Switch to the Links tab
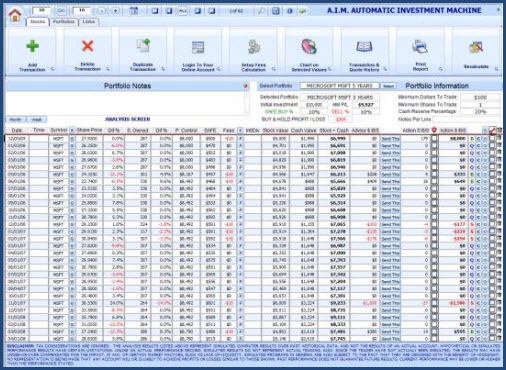Image resolution: width=506 pixels, height=370 pixels. 89,22
